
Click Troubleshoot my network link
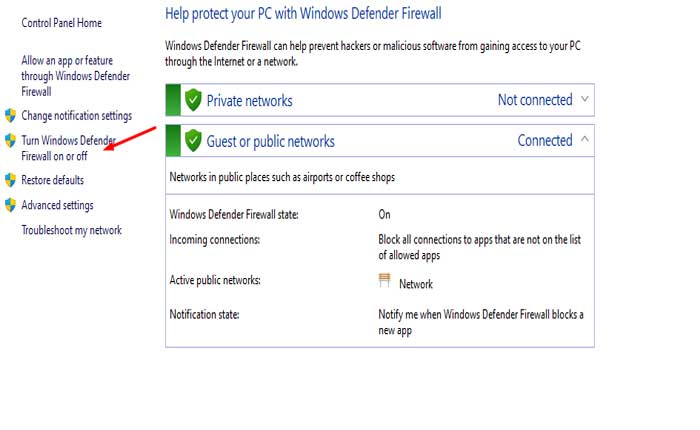pyautogui.click(x=71, y=230)
